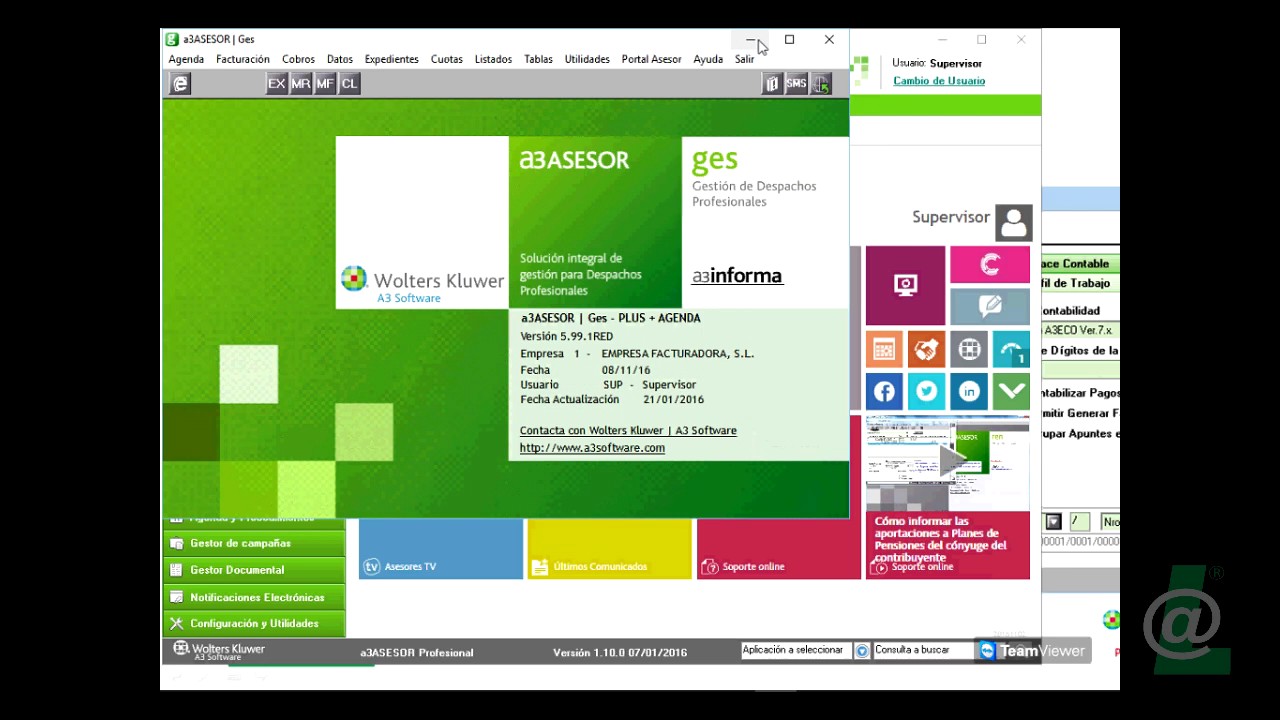Screen dimensions: 1280x720
Task: Open the http://www.a3software.com link
Action: pyautogui.click(x=592, y=447)
